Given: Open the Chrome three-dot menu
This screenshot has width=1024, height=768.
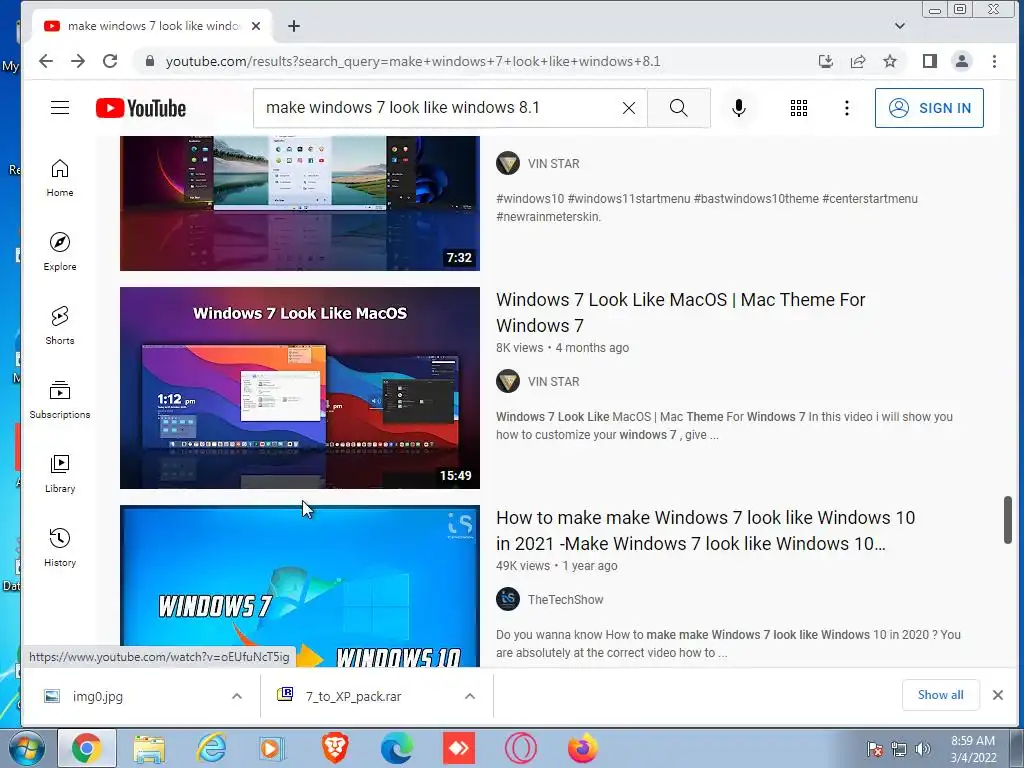Looking at the screenshot, I should 994,61.
